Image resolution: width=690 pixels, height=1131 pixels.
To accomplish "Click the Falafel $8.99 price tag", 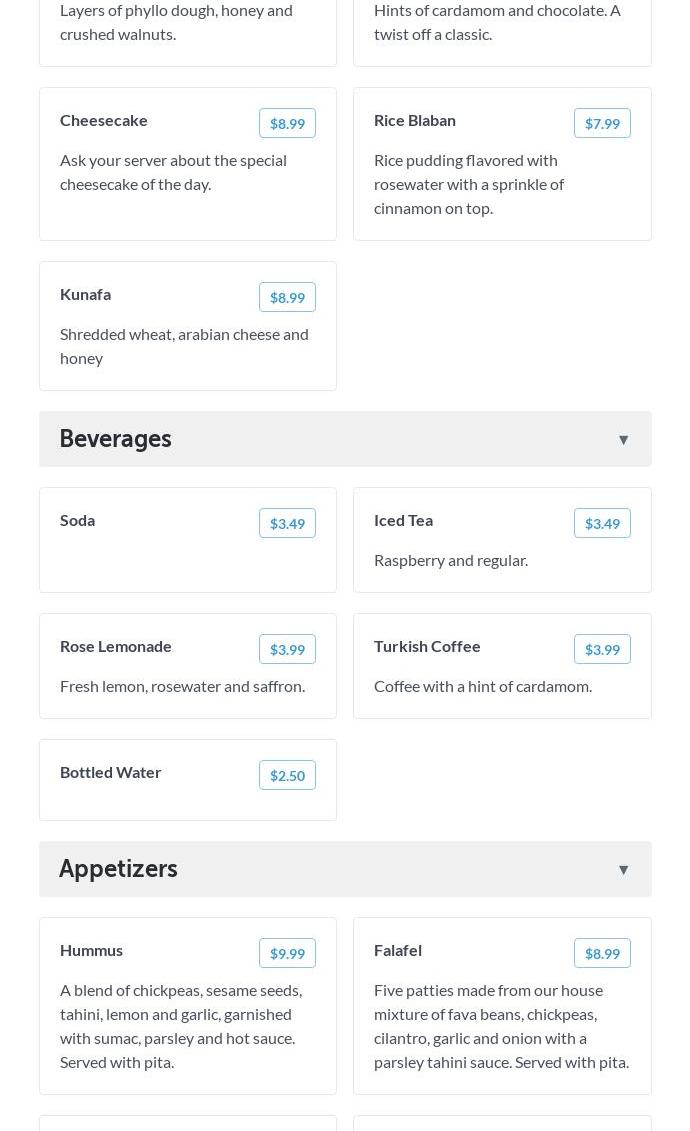I will tap(602, 953).
